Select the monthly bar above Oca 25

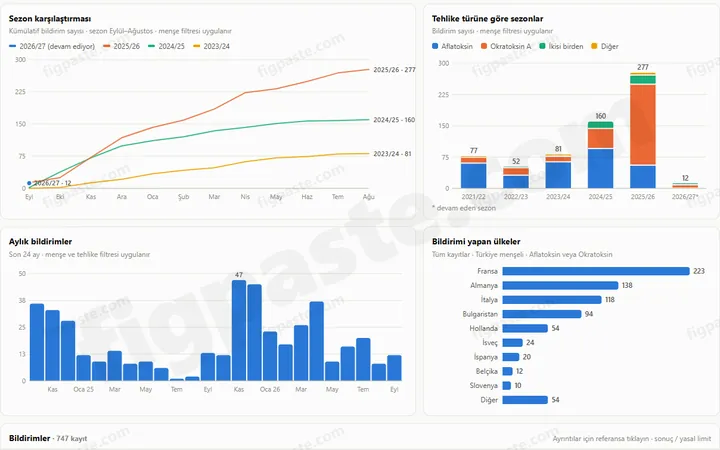click(x=84, y=368)
